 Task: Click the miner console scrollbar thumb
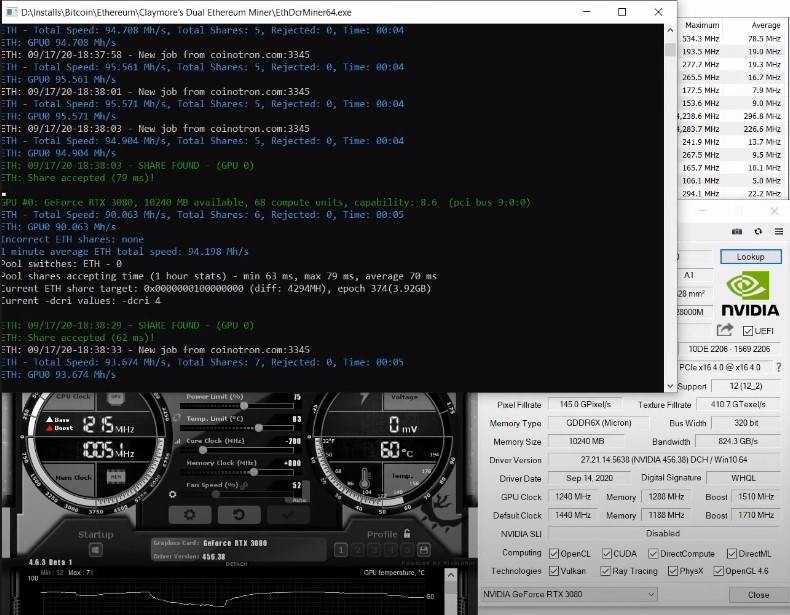(x=670, y=49)
